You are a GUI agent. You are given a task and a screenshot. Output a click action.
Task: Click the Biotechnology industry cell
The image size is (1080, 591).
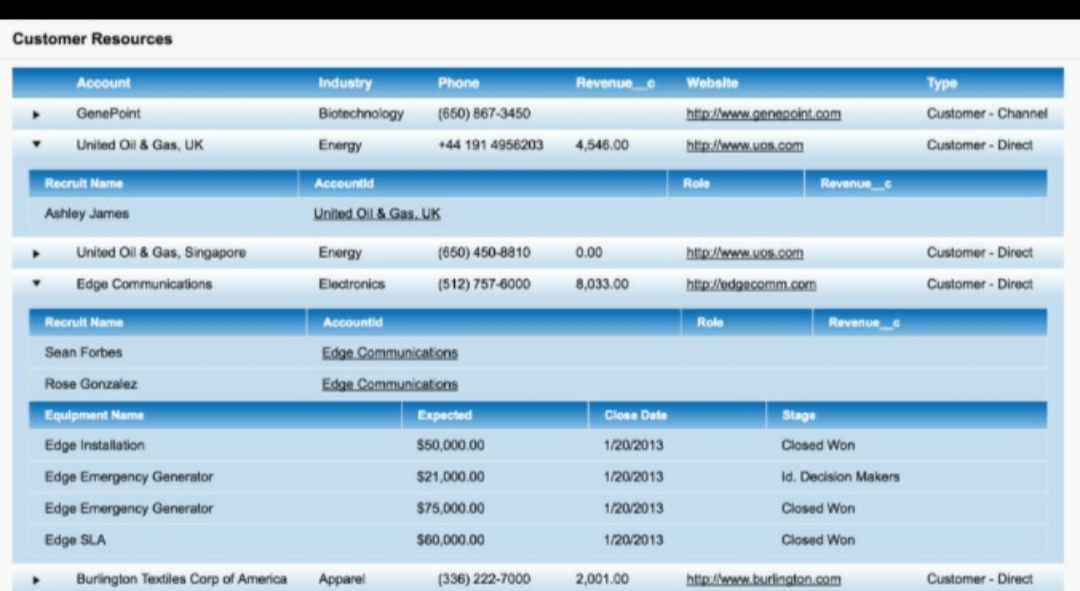click(361, 114)
